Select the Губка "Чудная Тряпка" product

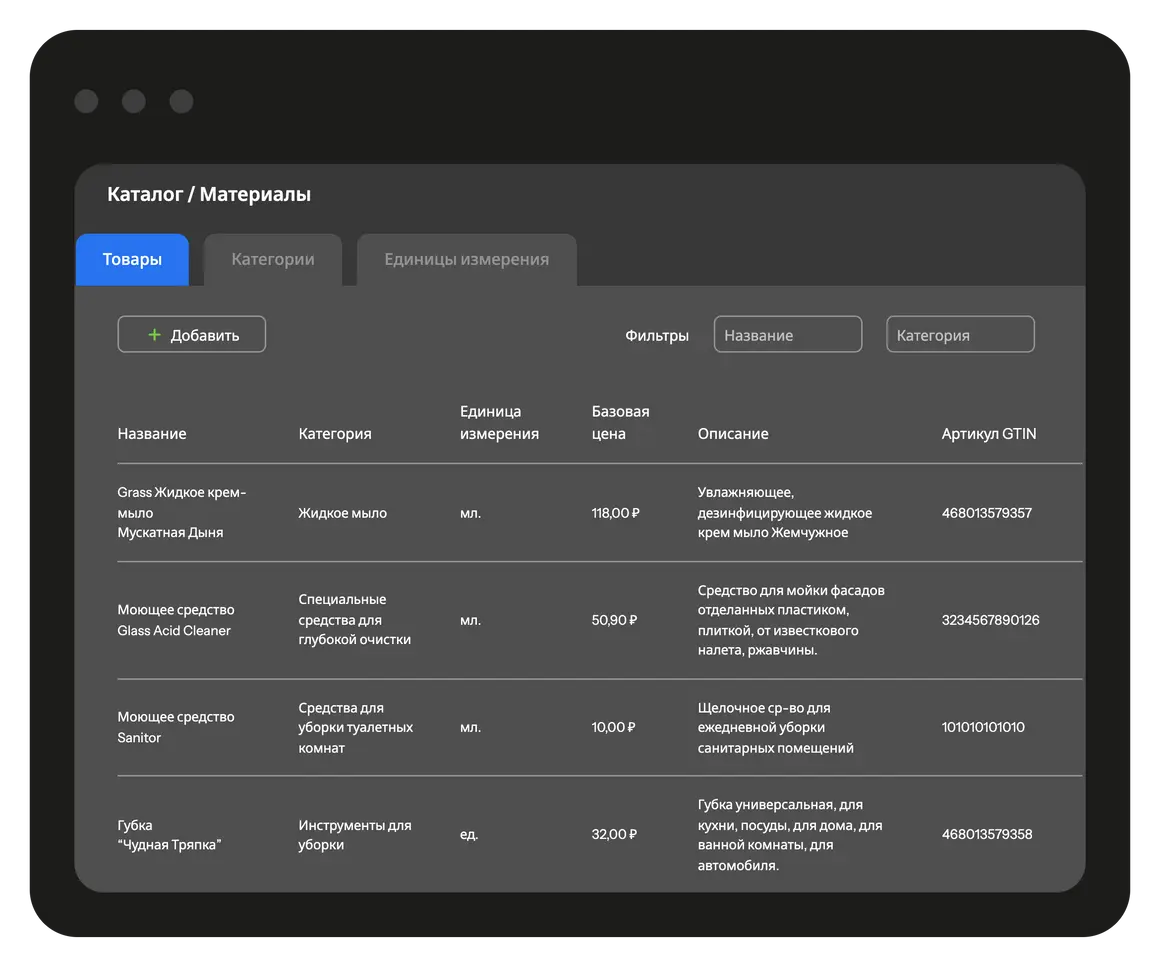click(169, 835)
